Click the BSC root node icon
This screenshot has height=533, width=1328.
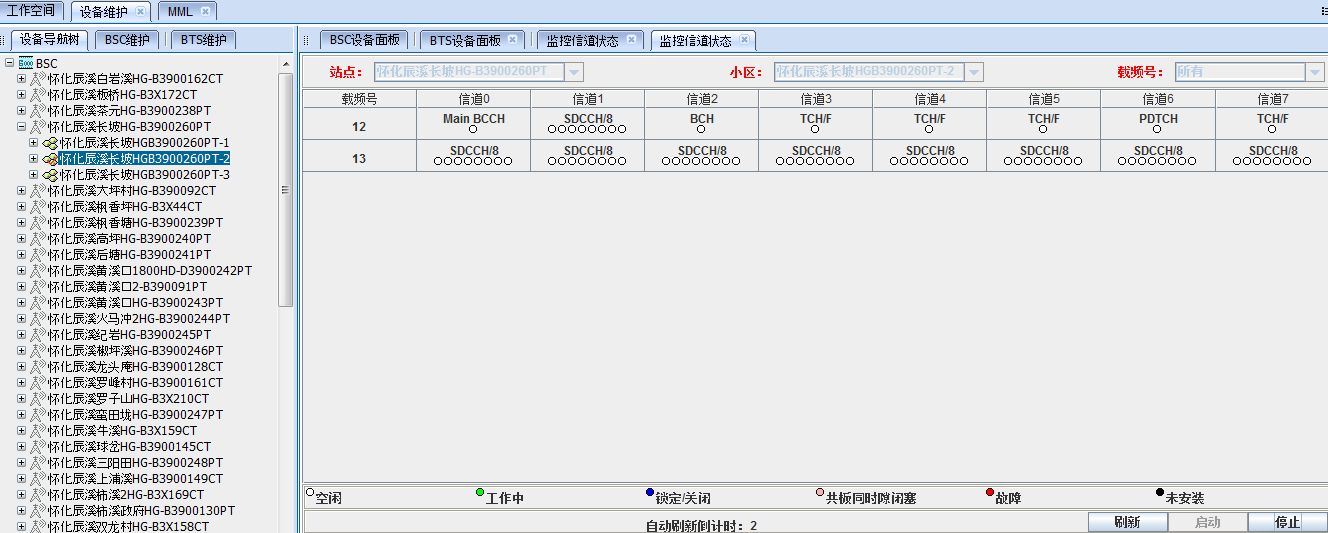tap(25, 63)
